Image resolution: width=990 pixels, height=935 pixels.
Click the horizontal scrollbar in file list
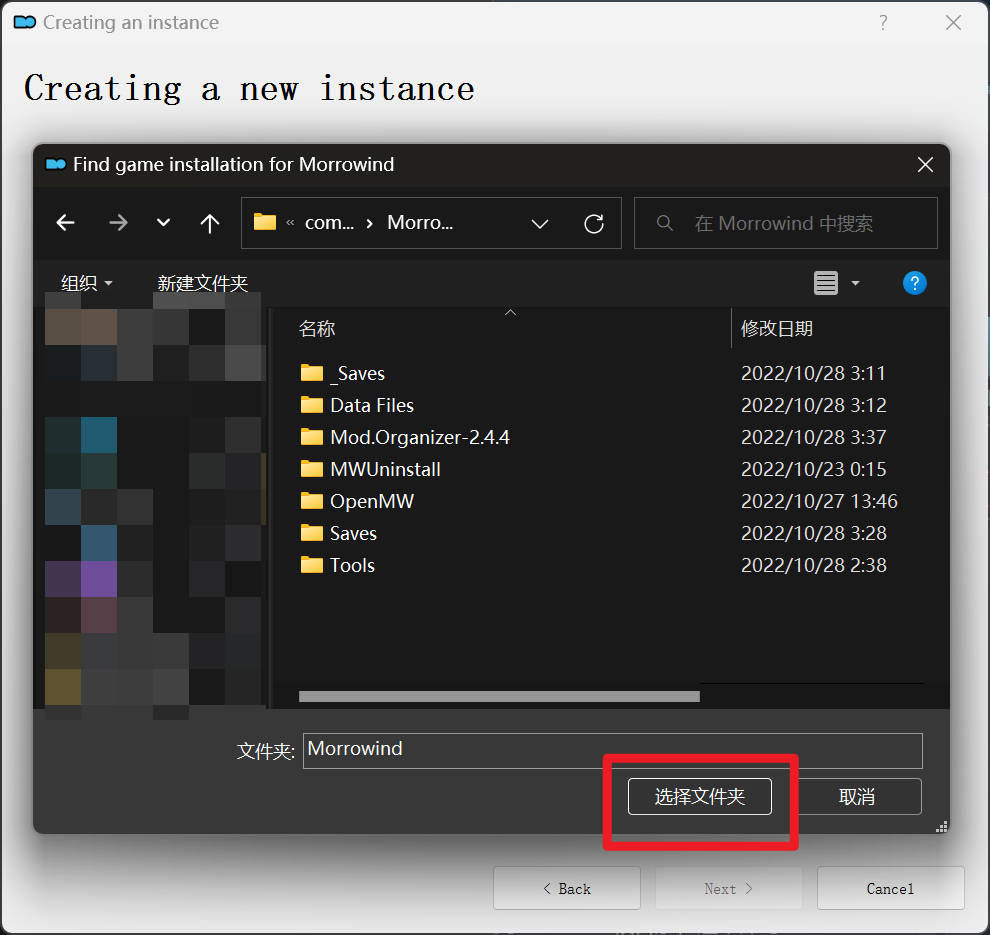click(x=499, y=696)
